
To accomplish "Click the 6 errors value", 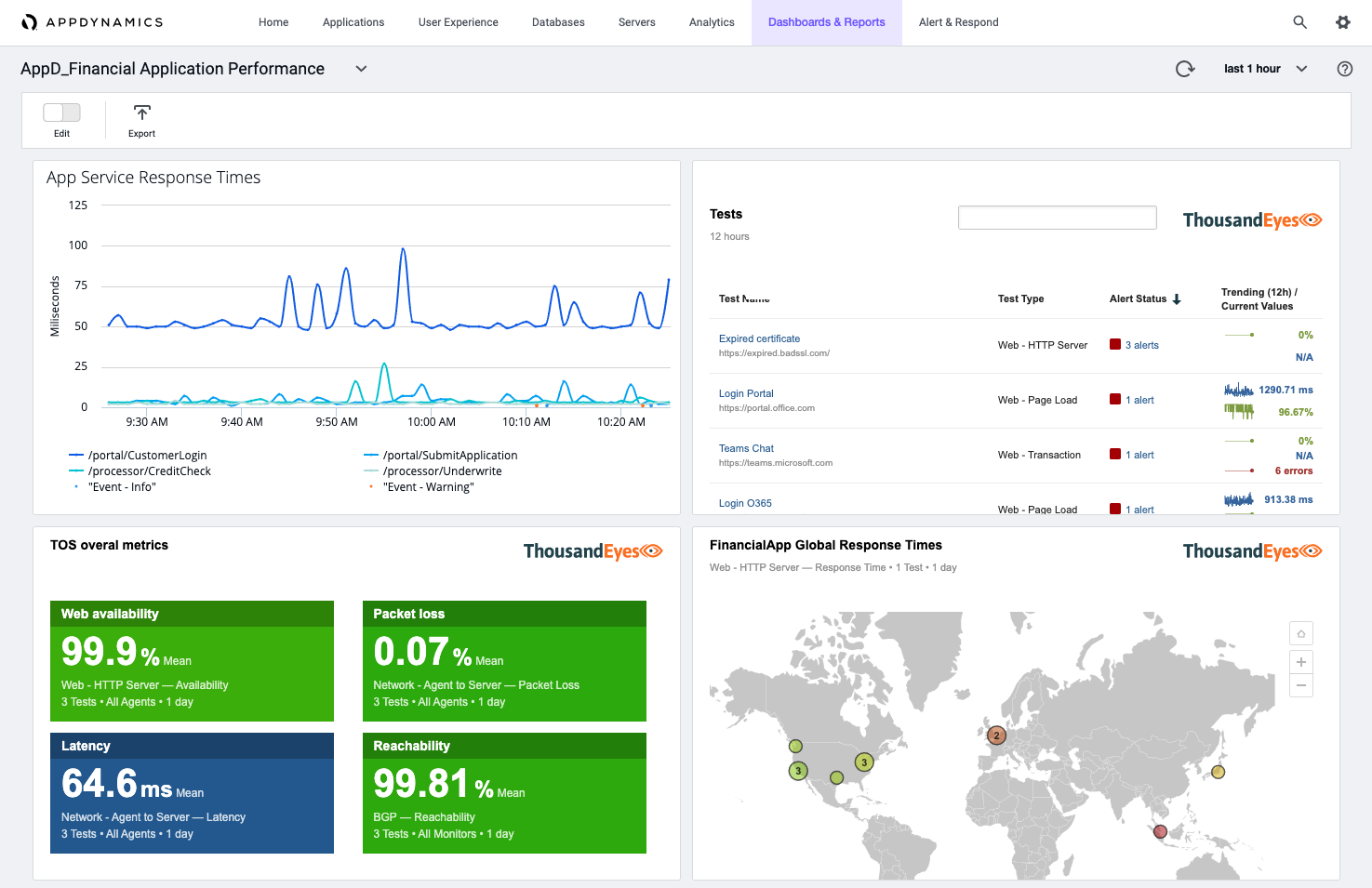I will tap(1293, 471).
